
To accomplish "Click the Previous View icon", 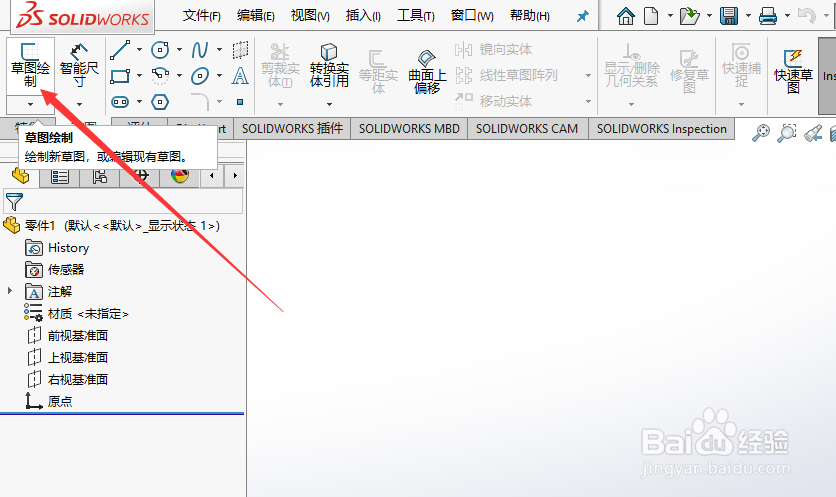I will click(813, 132).
